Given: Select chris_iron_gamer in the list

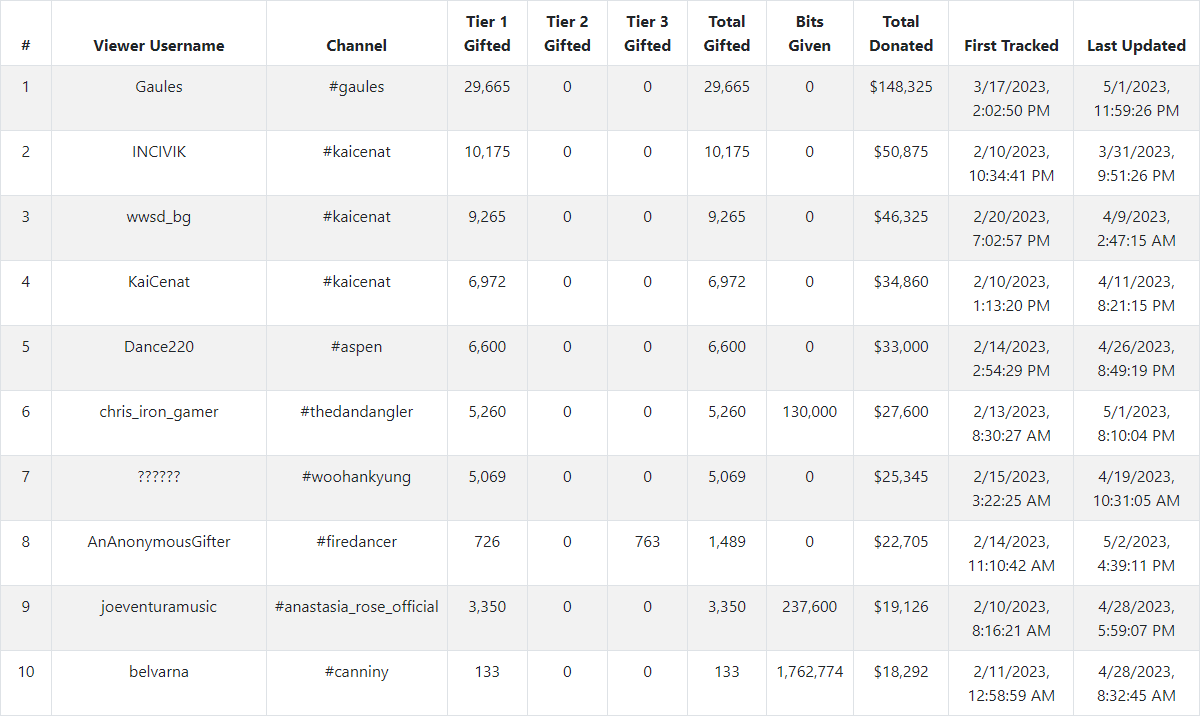Looking at the screenshot, I should pyautogui.click(x=159, y=412).
